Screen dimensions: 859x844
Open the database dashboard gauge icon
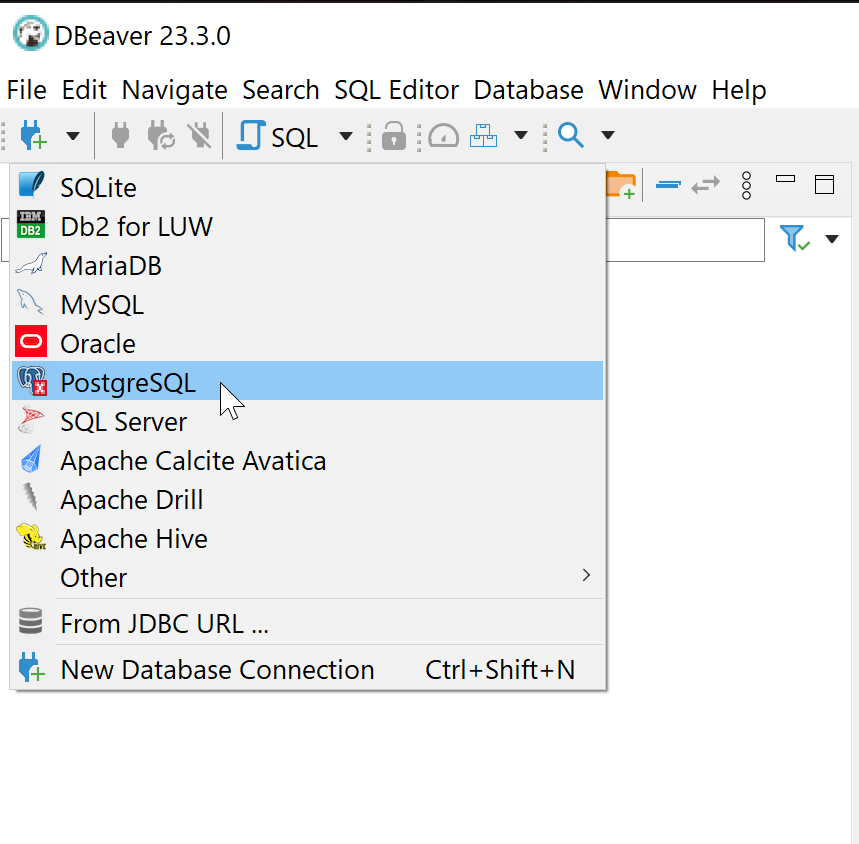coord(442,135)
